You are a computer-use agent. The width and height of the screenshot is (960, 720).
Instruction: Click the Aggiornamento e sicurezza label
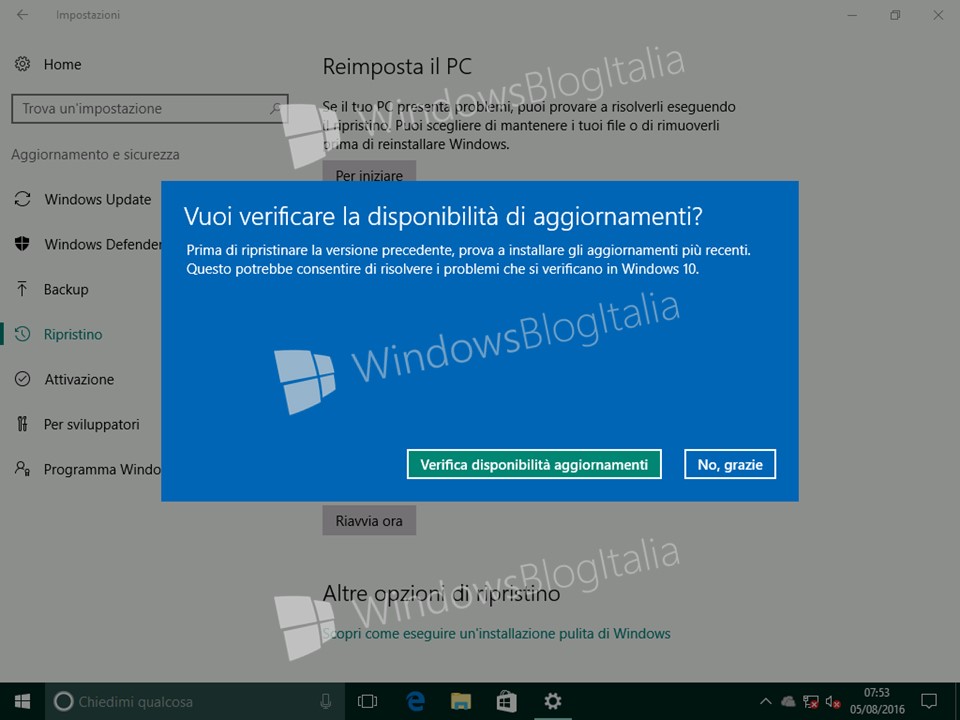(x=96, y=154)
